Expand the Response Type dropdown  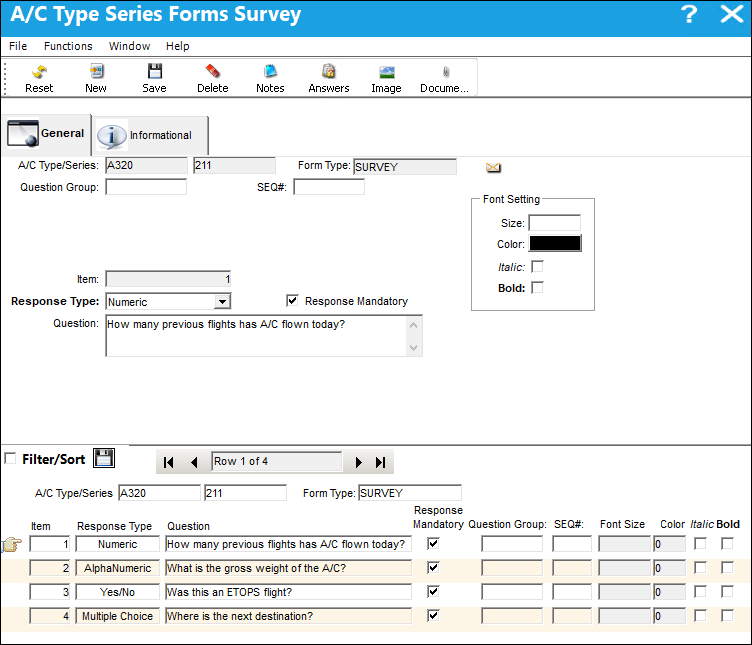222,302
